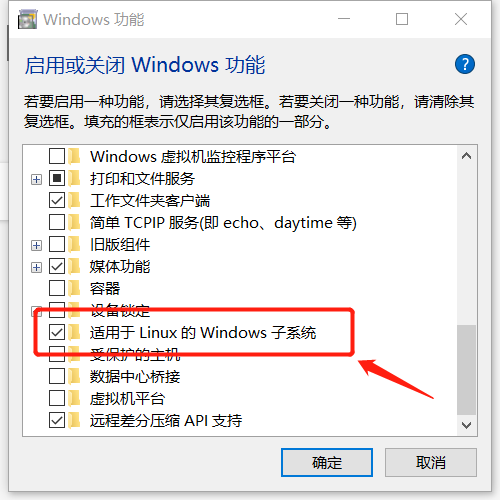Uncheck 适用于 Linux 的 Windows 子系统 checkbox
This screenshot has height=500, width=500.
click(57, 332)
